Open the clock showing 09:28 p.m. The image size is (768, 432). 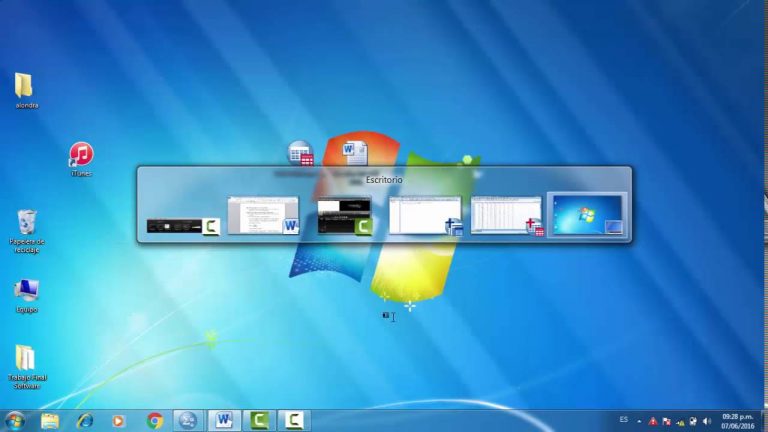(737, 421)
